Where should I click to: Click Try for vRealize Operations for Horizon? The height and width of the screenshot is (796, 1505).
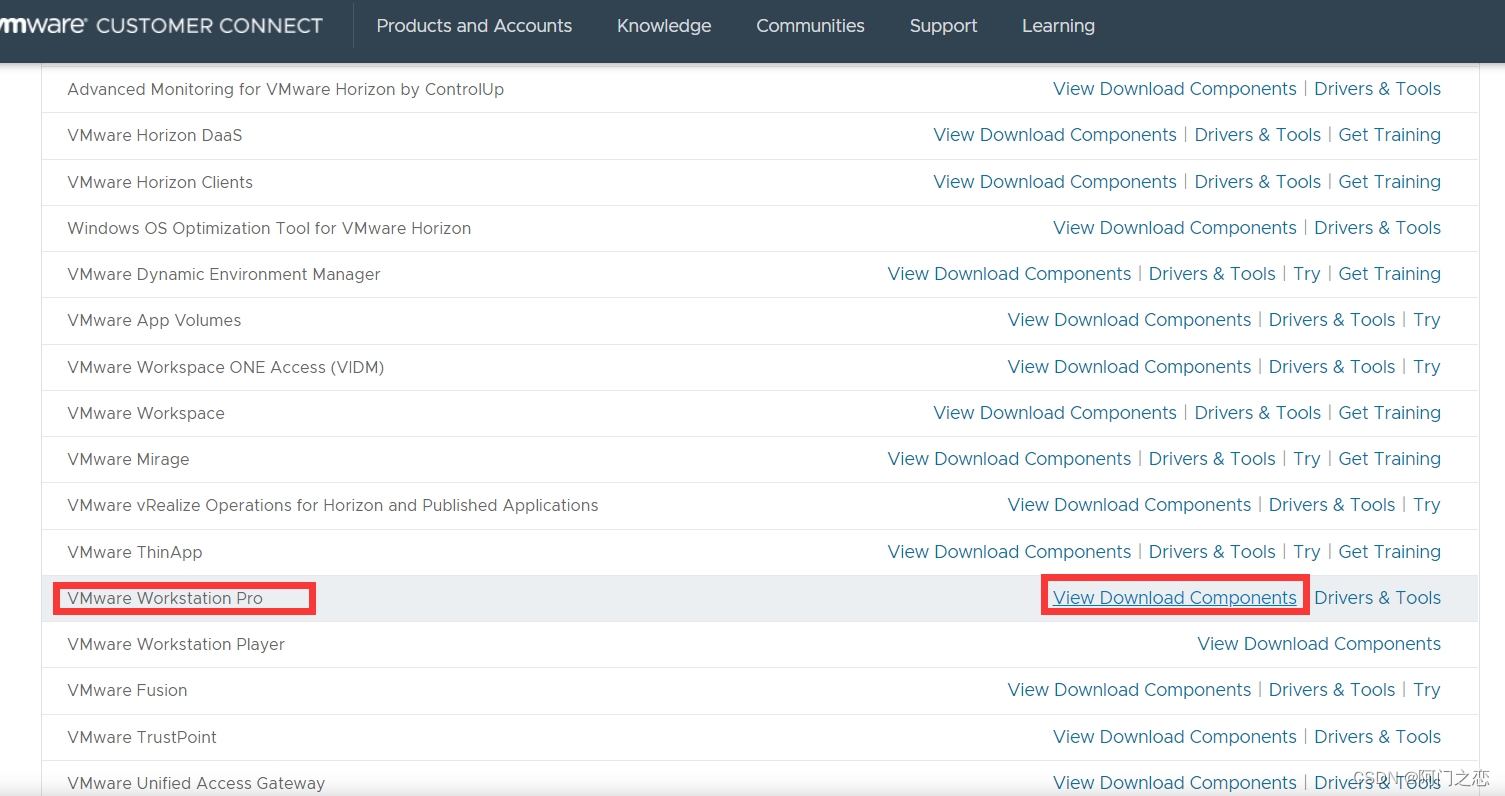pos(1427,505)
